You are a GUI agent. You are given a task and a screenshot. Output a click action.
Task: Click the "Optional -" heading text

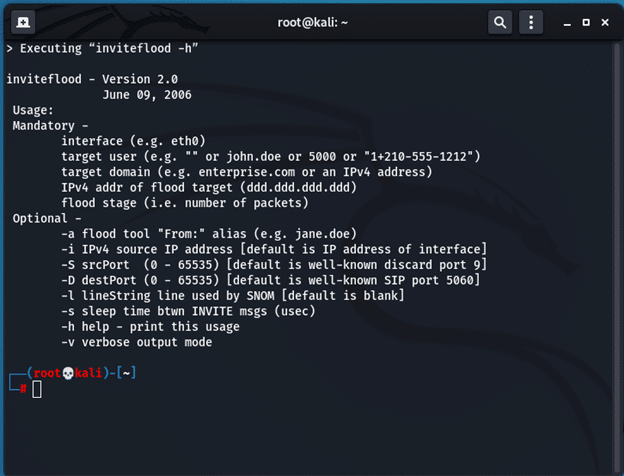(x=44, y=218)
